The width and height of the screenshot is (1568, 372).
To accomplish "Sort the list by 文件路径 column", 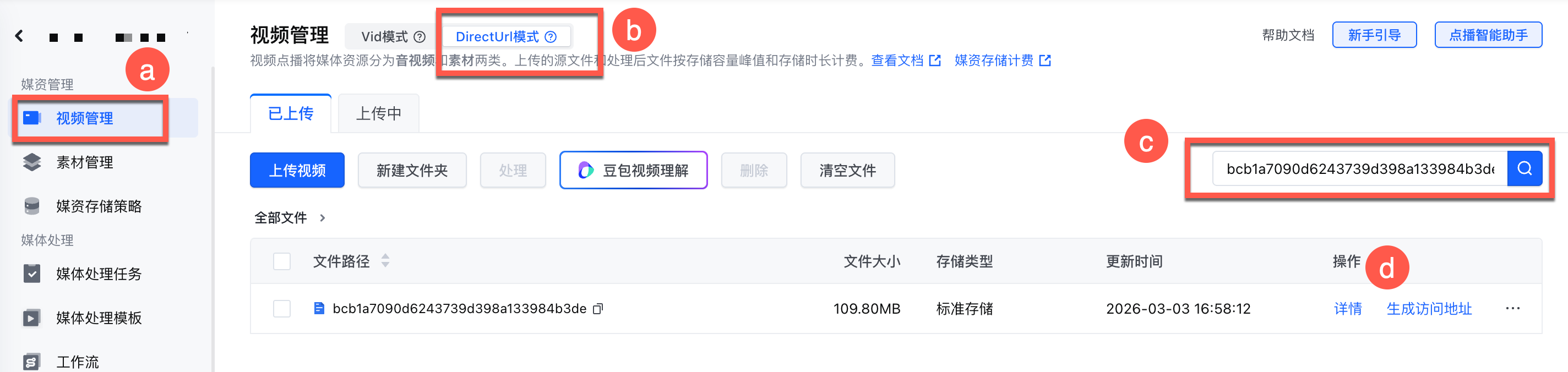I will tap(385, 261).
